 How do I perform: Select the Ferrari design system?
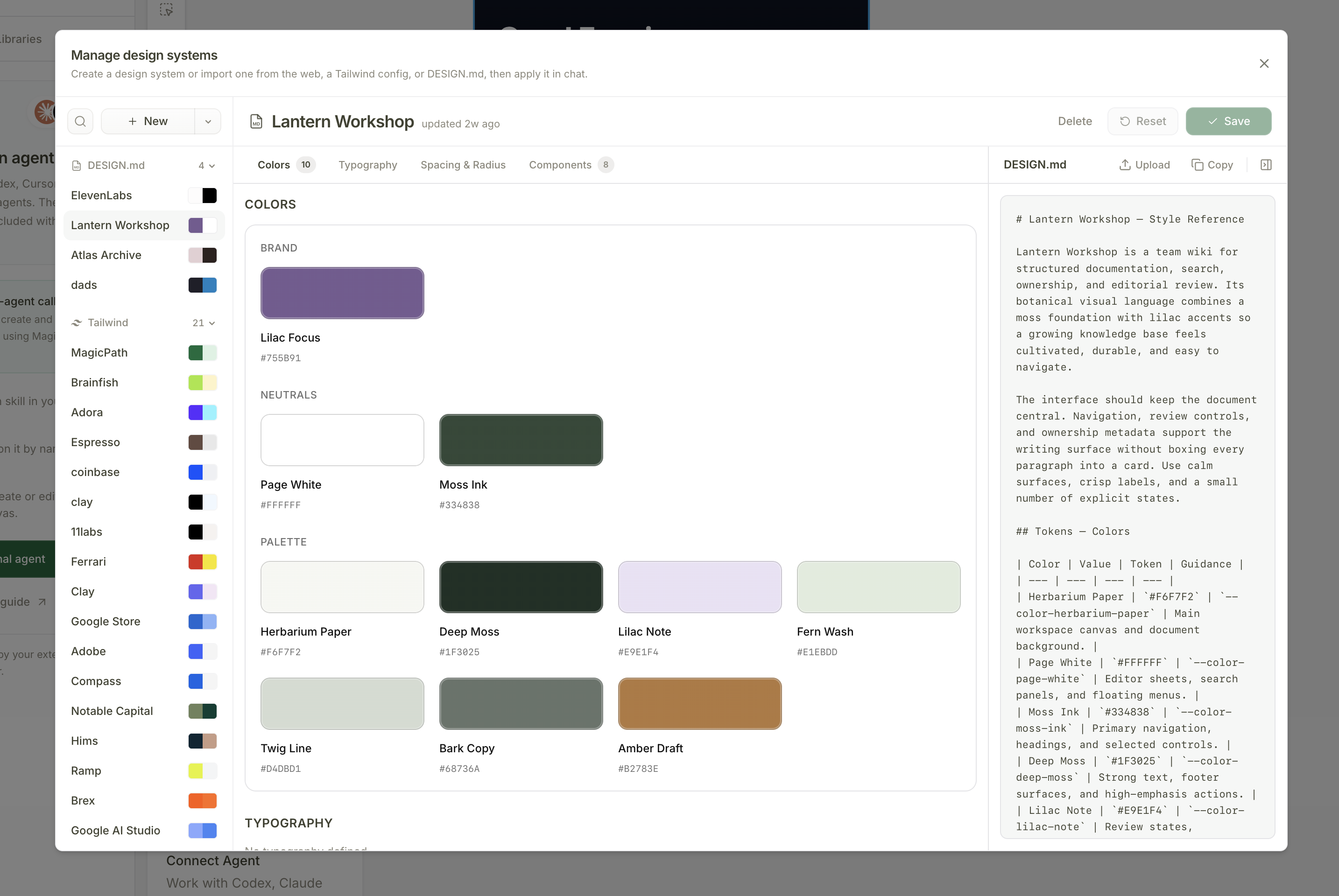(x=144, y=562)
